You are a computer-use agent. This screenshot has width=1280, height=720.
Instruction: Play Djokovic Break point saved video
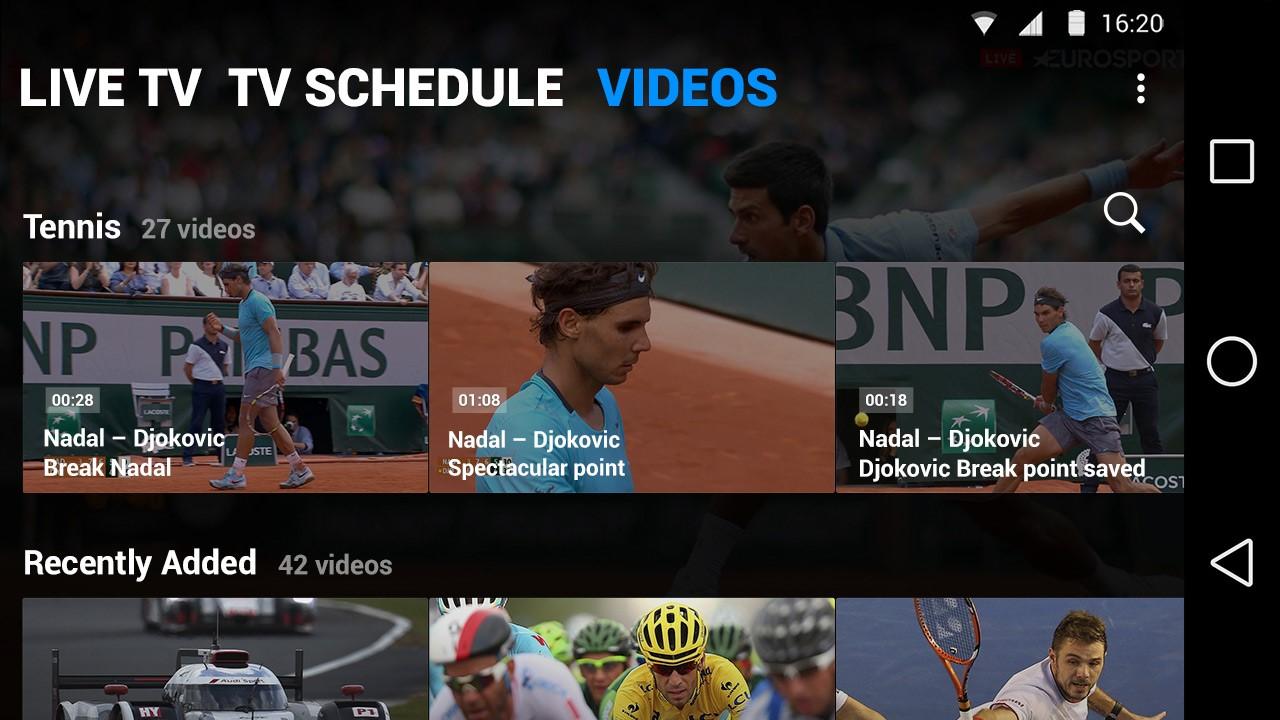click(1010, 377)
